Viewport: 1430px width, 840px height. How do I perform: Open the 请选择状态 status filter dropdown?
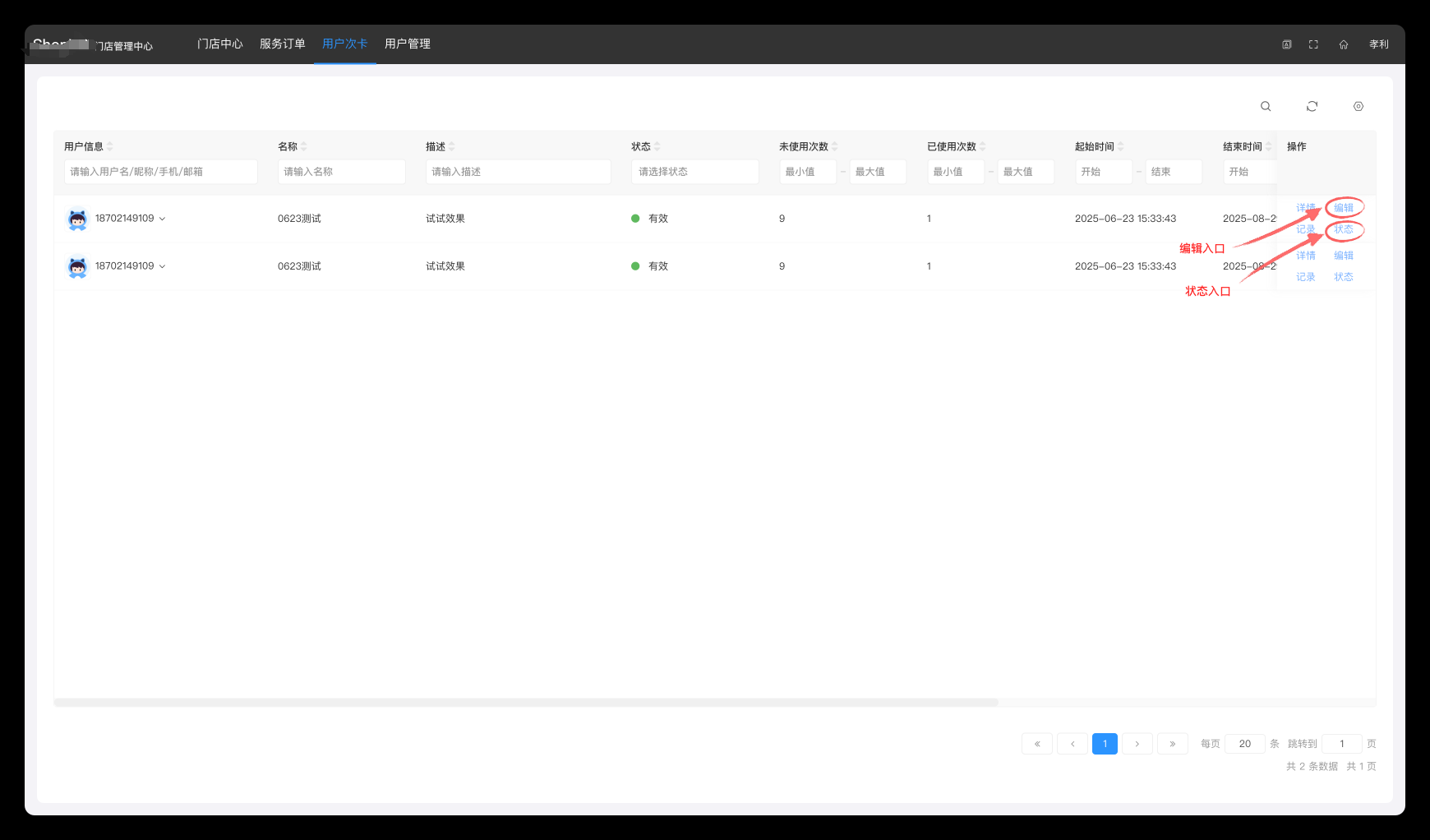tap(694, 172)
